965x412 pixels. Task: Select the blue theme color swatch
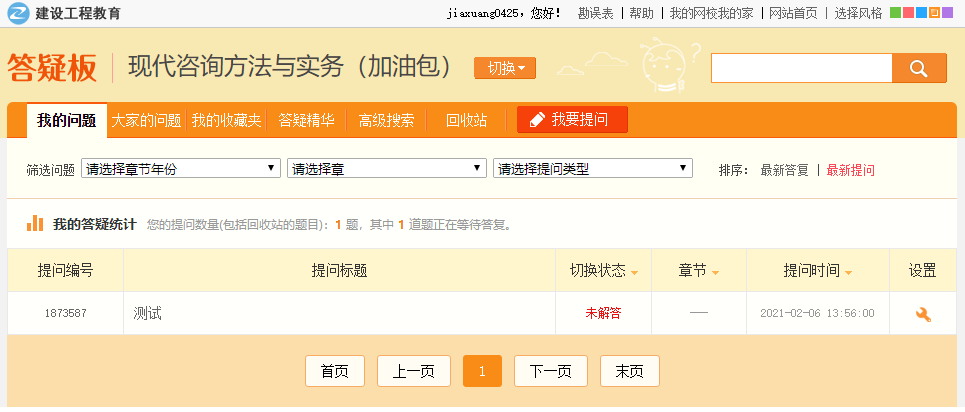[921, 13]
